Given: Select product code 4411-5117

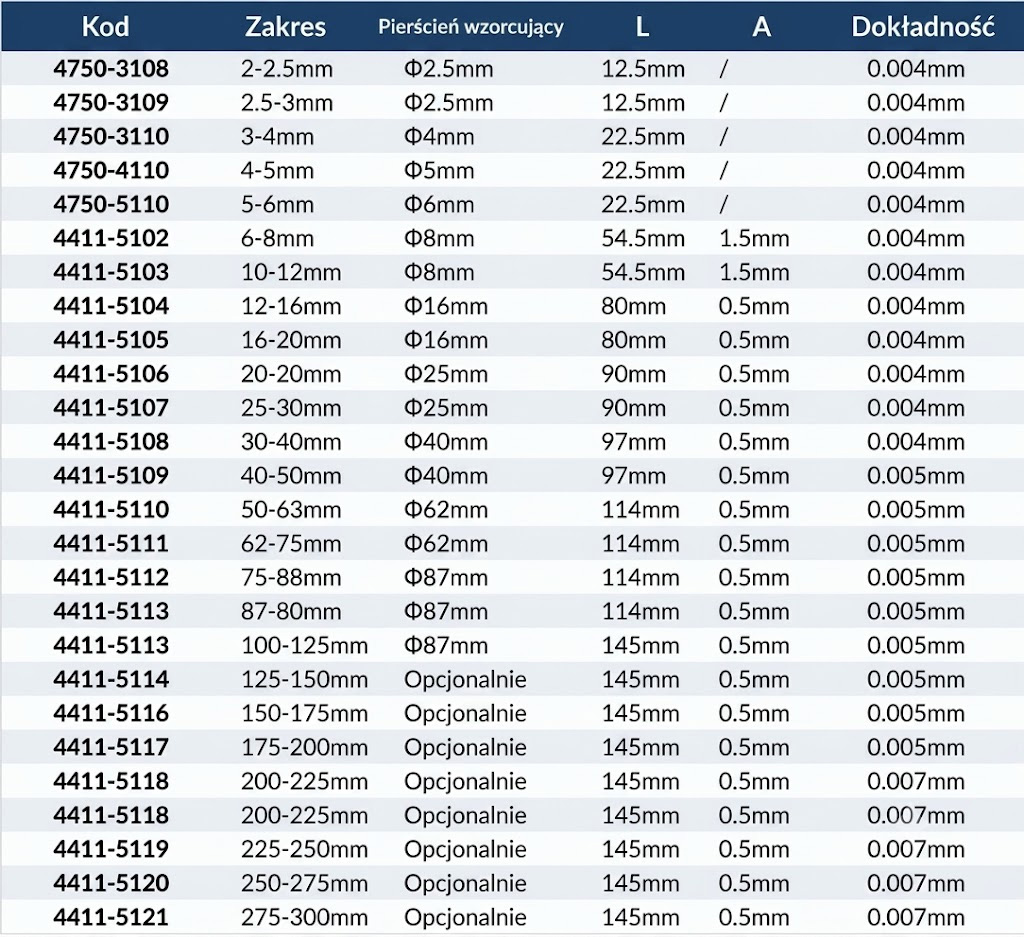Looking at the screenshot, I should (x=111, y=747).
